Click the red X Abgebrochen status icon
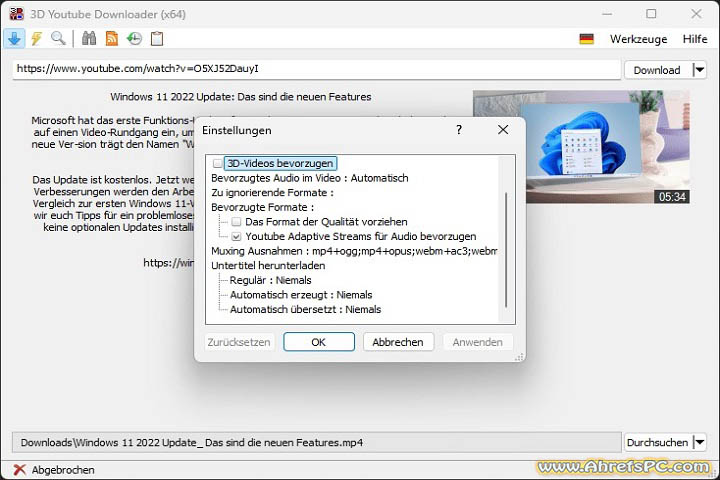 (19, 469)
